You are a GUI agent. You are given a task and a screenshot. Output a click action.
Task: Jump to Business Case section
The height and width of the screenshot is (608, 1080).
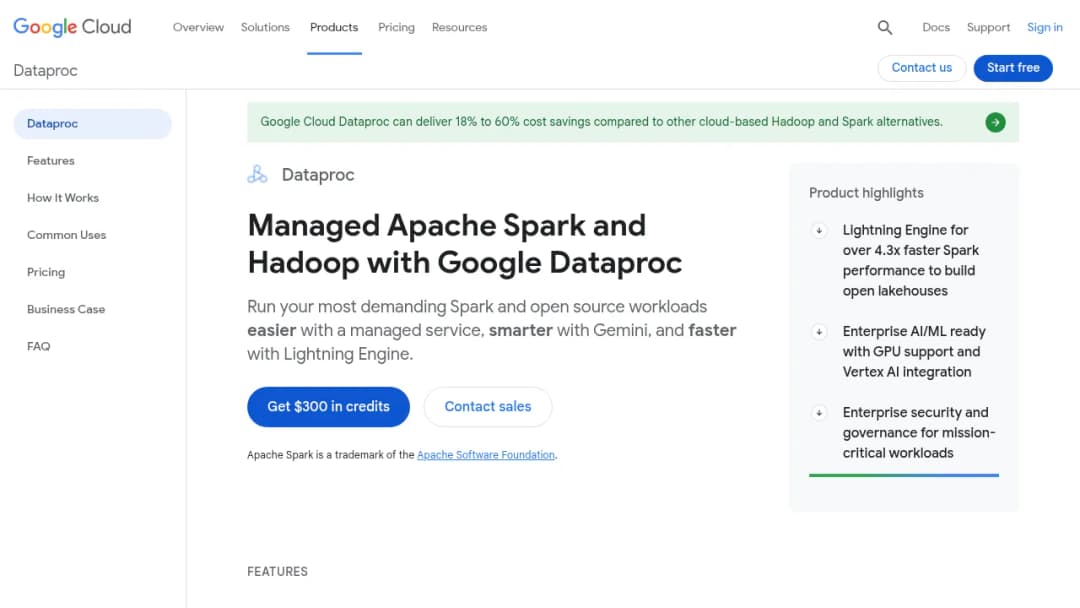[66, 310]
